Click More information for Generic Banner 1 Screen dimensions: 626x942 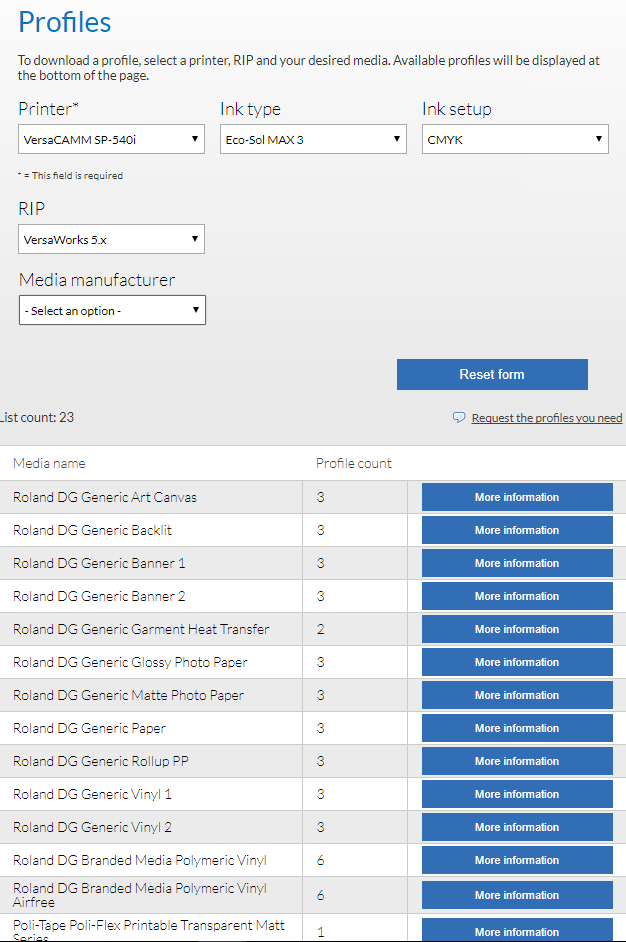tap(517, 563)
